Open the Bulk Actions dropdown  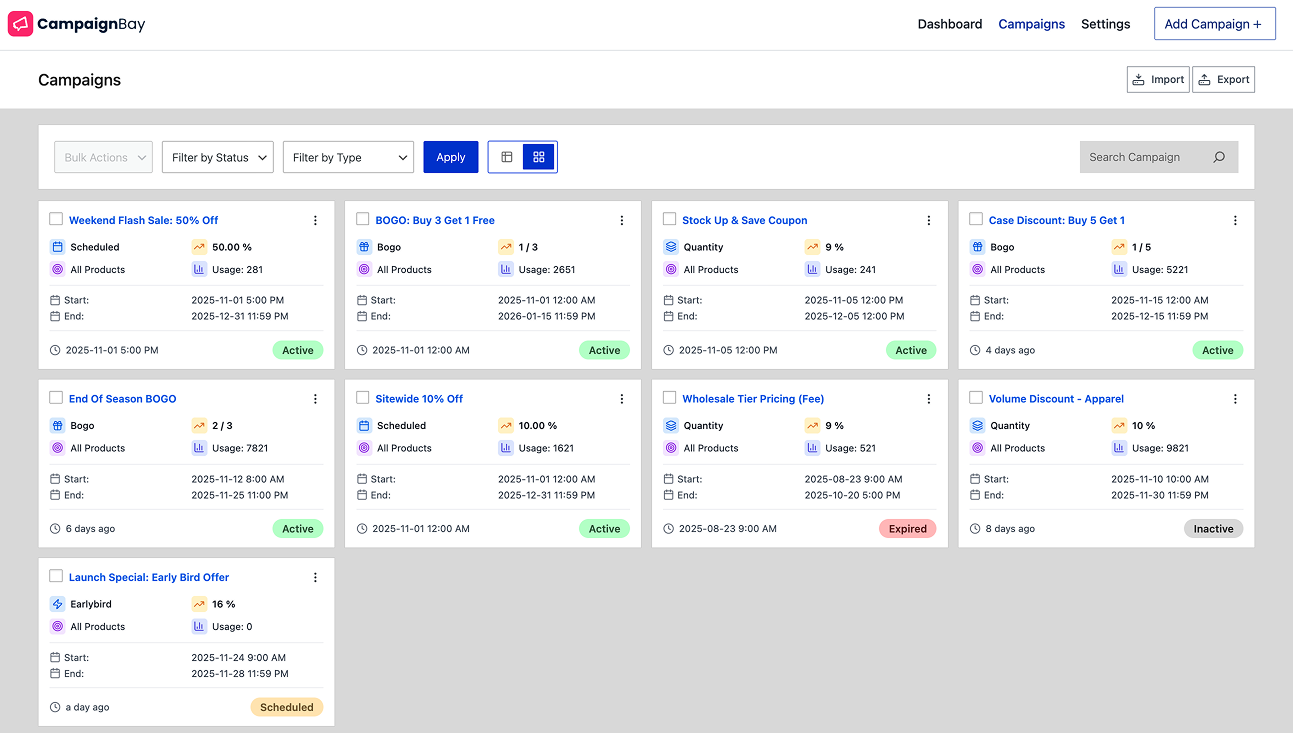pos(103,157)
